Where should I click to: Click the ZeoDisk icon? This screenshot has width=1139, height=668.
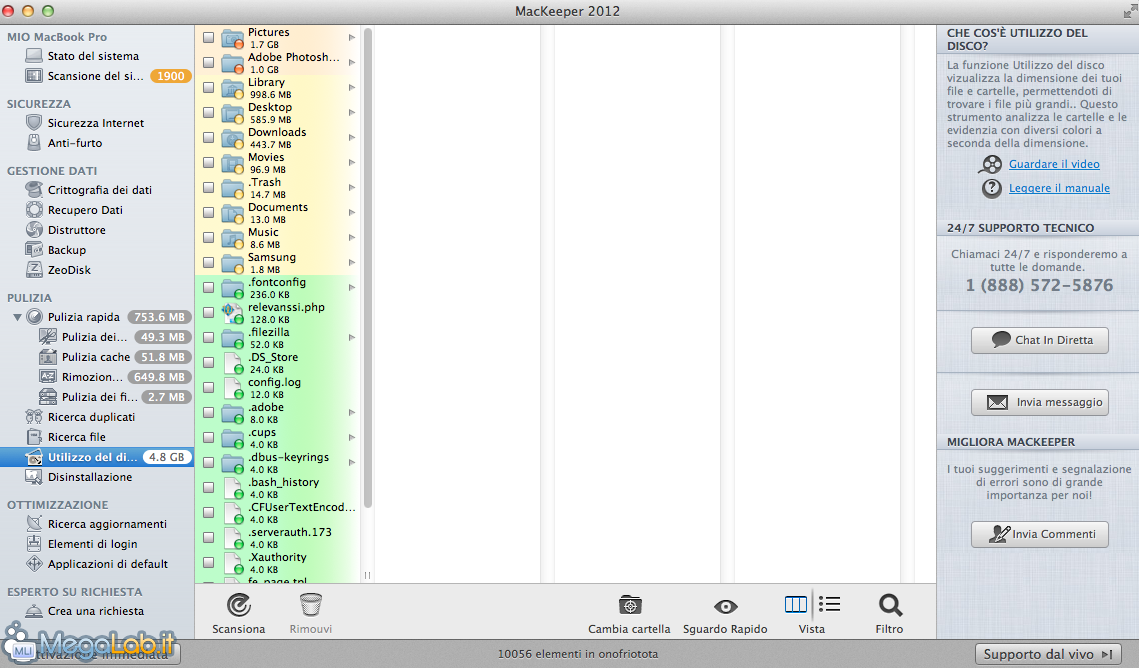[33, 269]
